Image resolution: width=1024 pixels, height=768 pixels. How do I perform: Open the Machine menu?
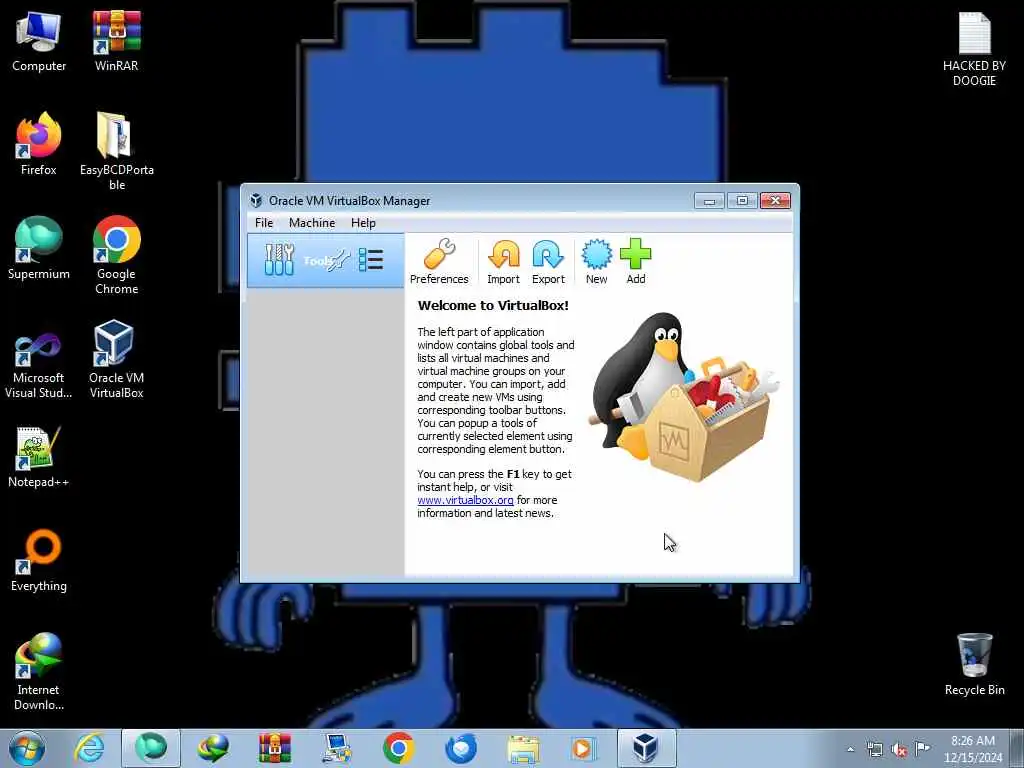click(312, 223)
